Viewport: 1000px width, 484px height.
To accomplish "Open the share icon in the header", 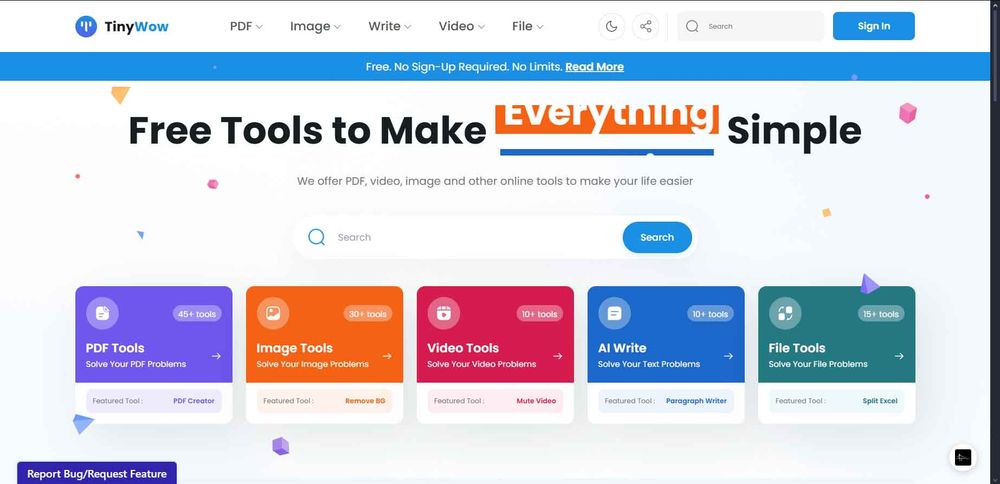I will (645, 26).
